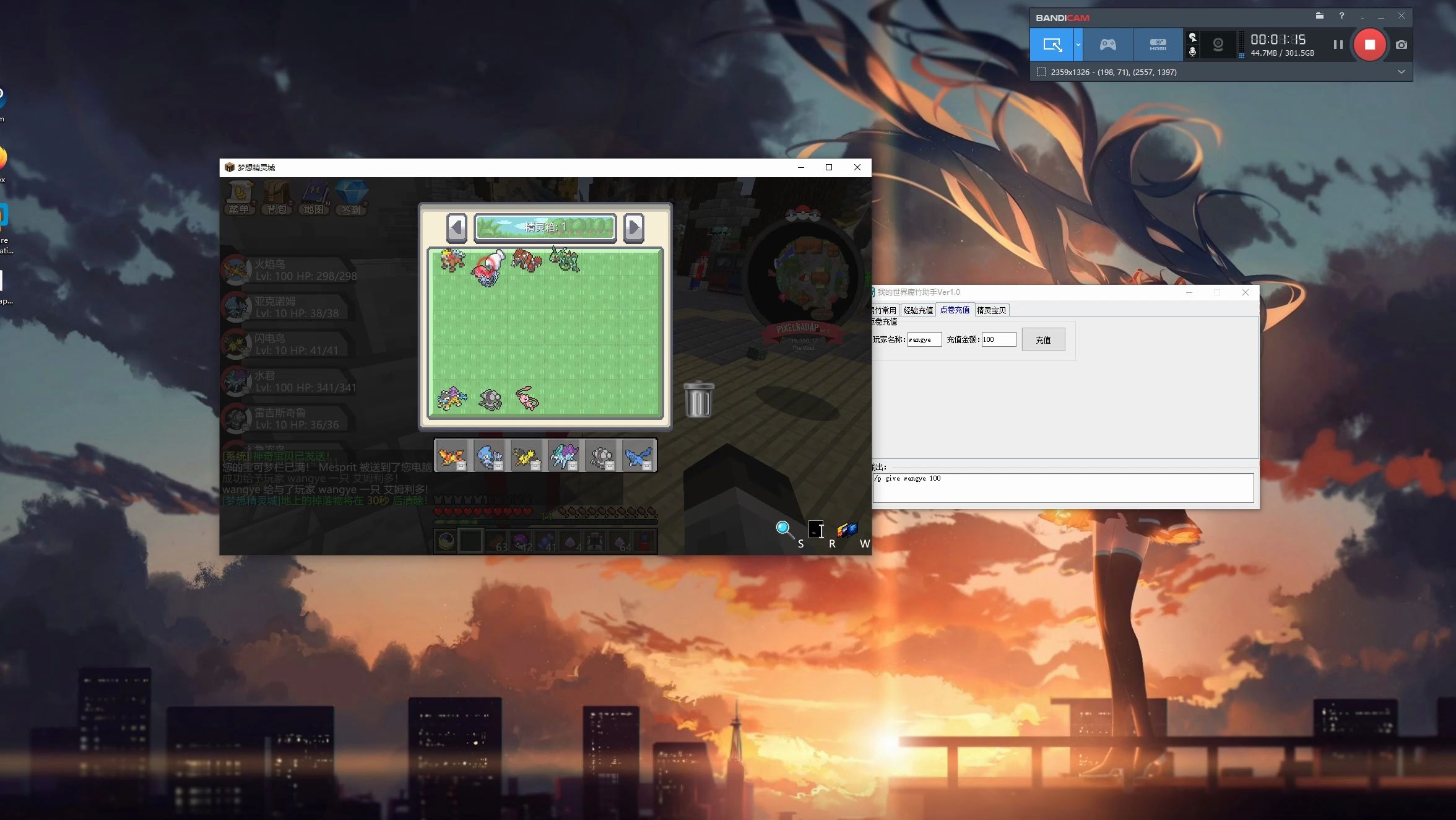Click the 玩家名称 input field
Viewport: 1456px width, 820px height.
click(924, 339)
